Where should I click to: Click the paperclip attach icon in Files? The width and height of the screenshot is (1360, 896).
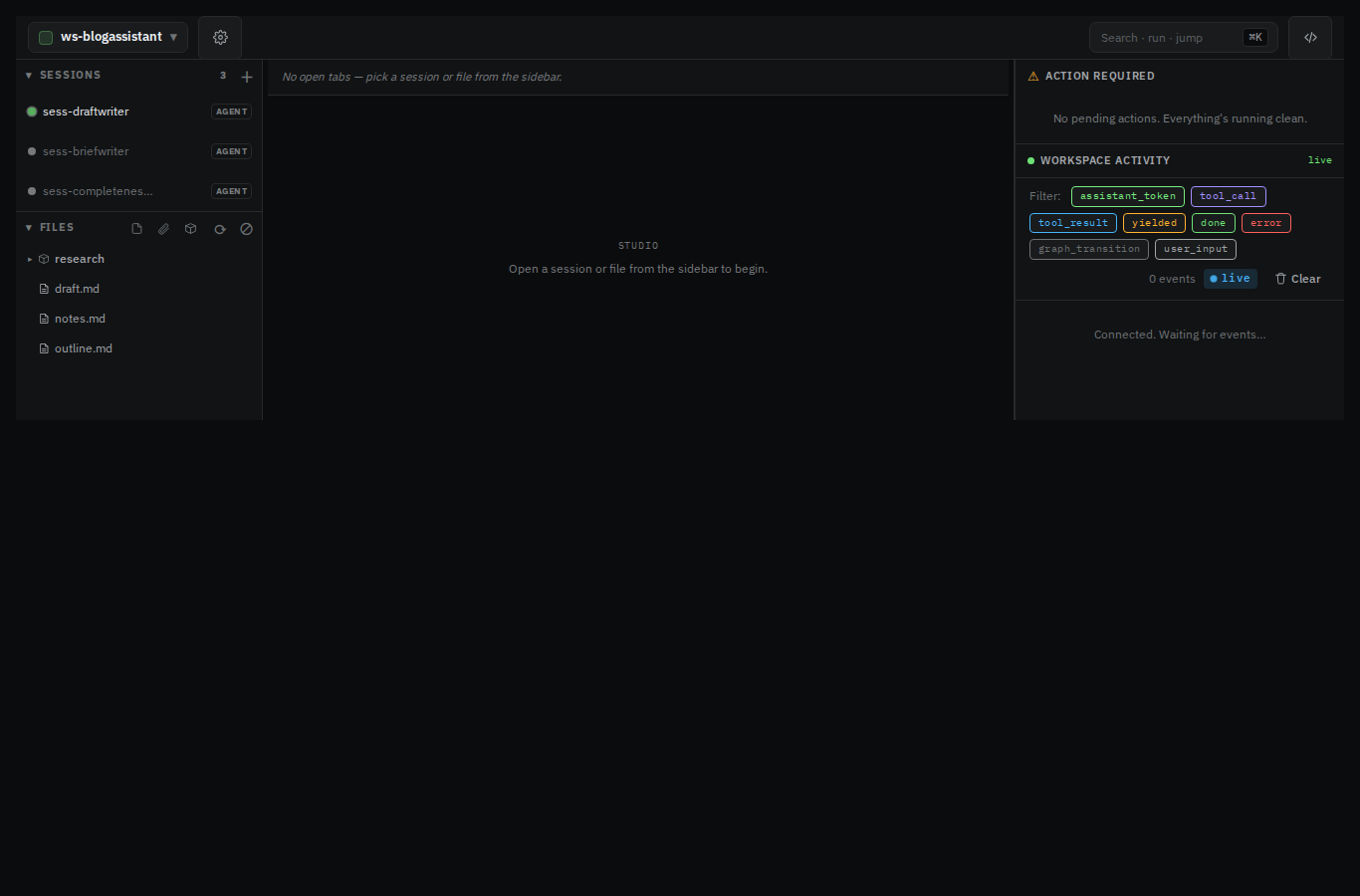tap(163, 229)
